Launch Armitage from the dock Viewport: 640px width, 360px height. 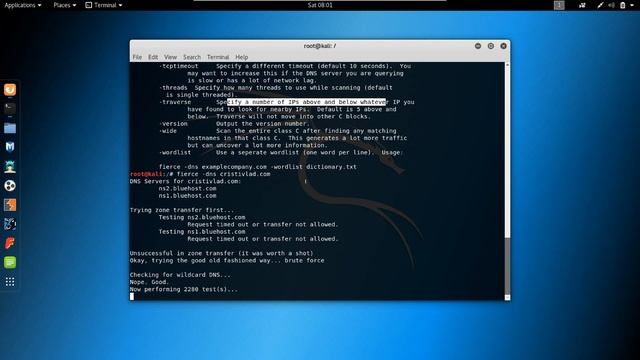tap(10, 166)
